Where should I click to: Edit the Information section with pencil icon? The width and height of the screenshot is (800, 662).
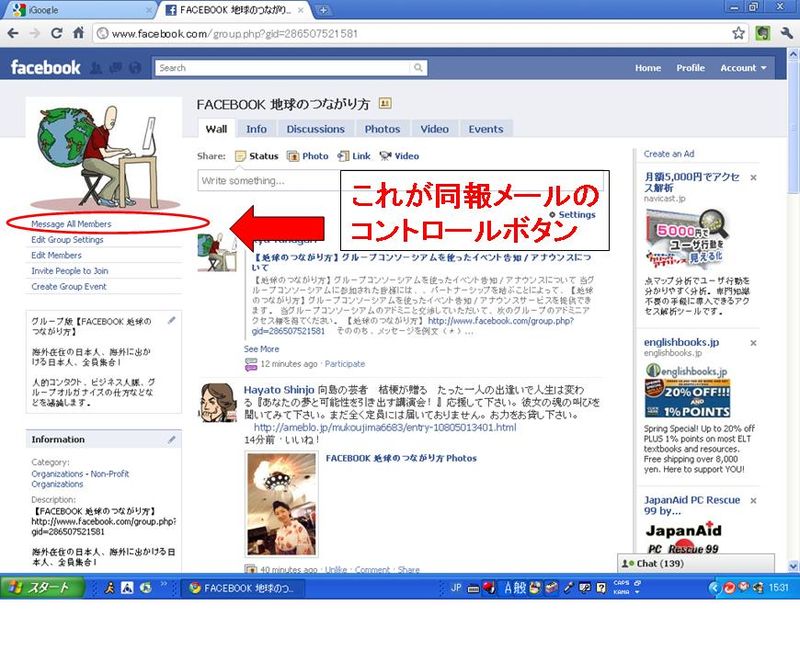(x=171, y=439)
